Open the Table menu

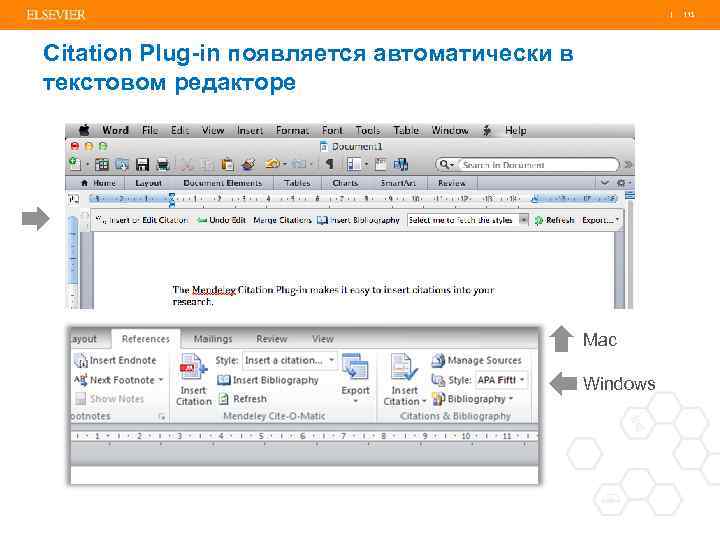[406, 130]
